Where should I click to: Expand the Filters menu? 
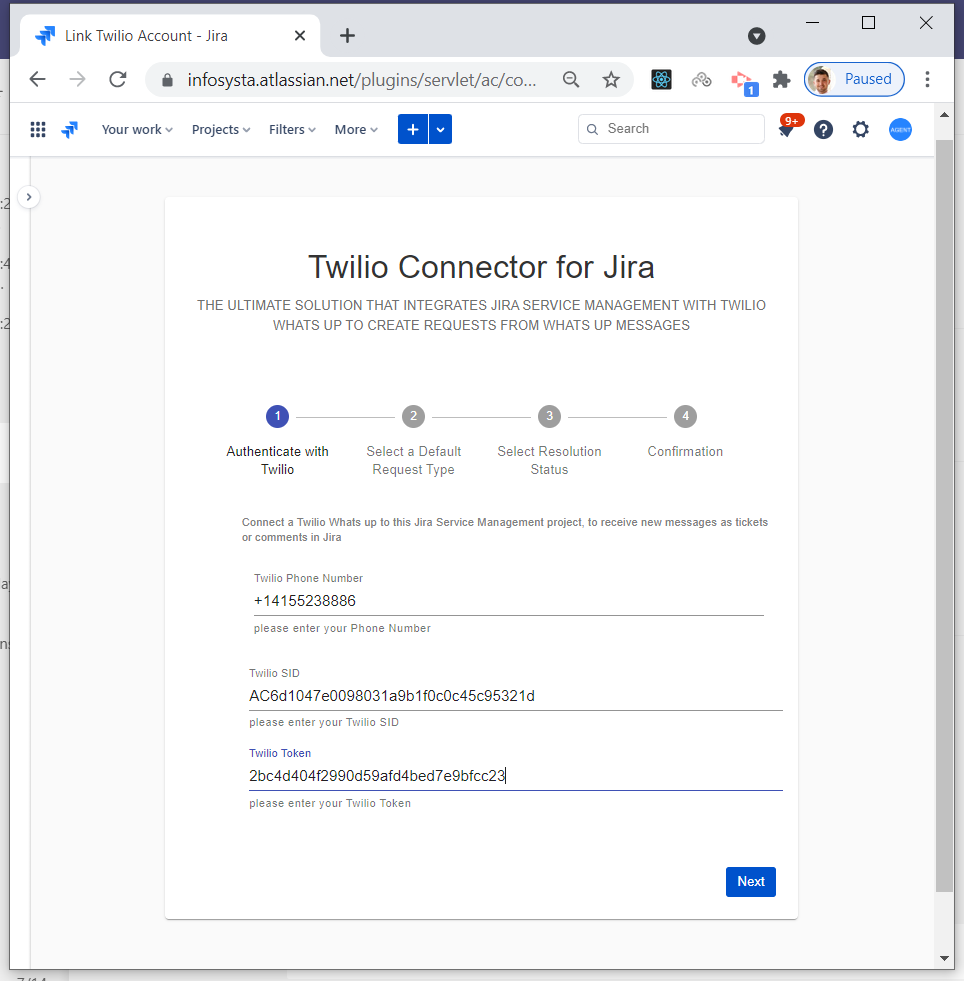tap(292, 130)
